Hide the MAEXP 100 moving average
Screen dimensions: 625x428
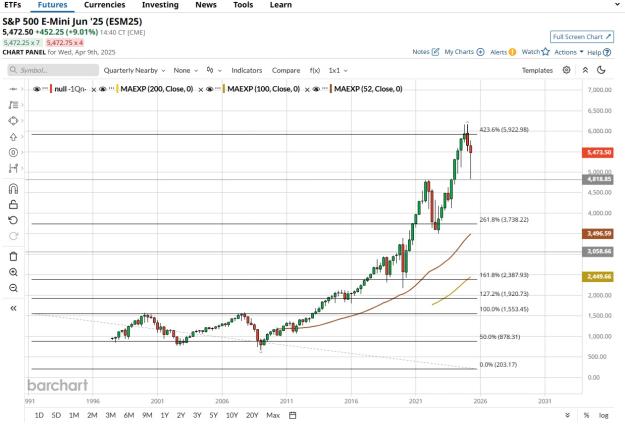[x=209, y=89]
